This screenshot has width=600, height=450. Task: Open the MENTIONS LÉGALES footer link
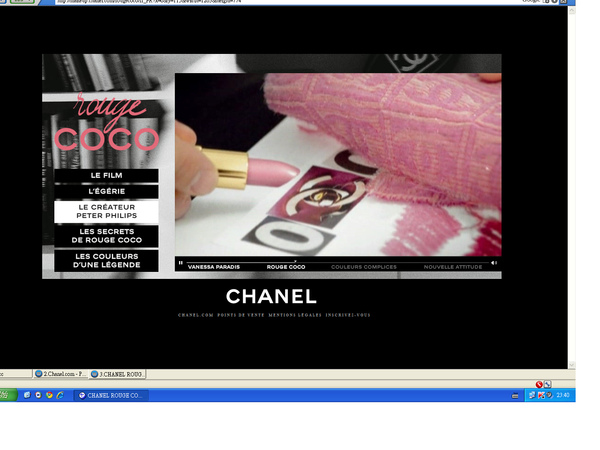pyautogui.click(x=295, y=315)
